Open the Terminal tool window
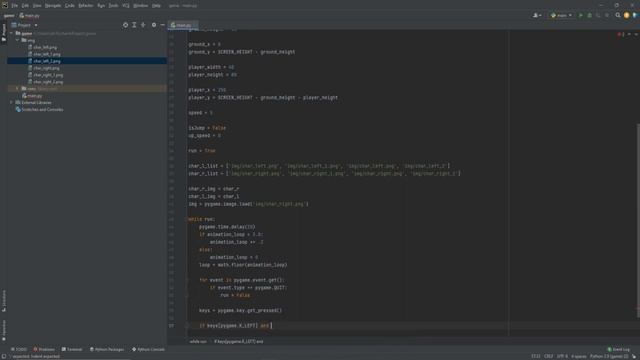The height and width of the screenshot is (360, 640). click(x=72, y=349)
